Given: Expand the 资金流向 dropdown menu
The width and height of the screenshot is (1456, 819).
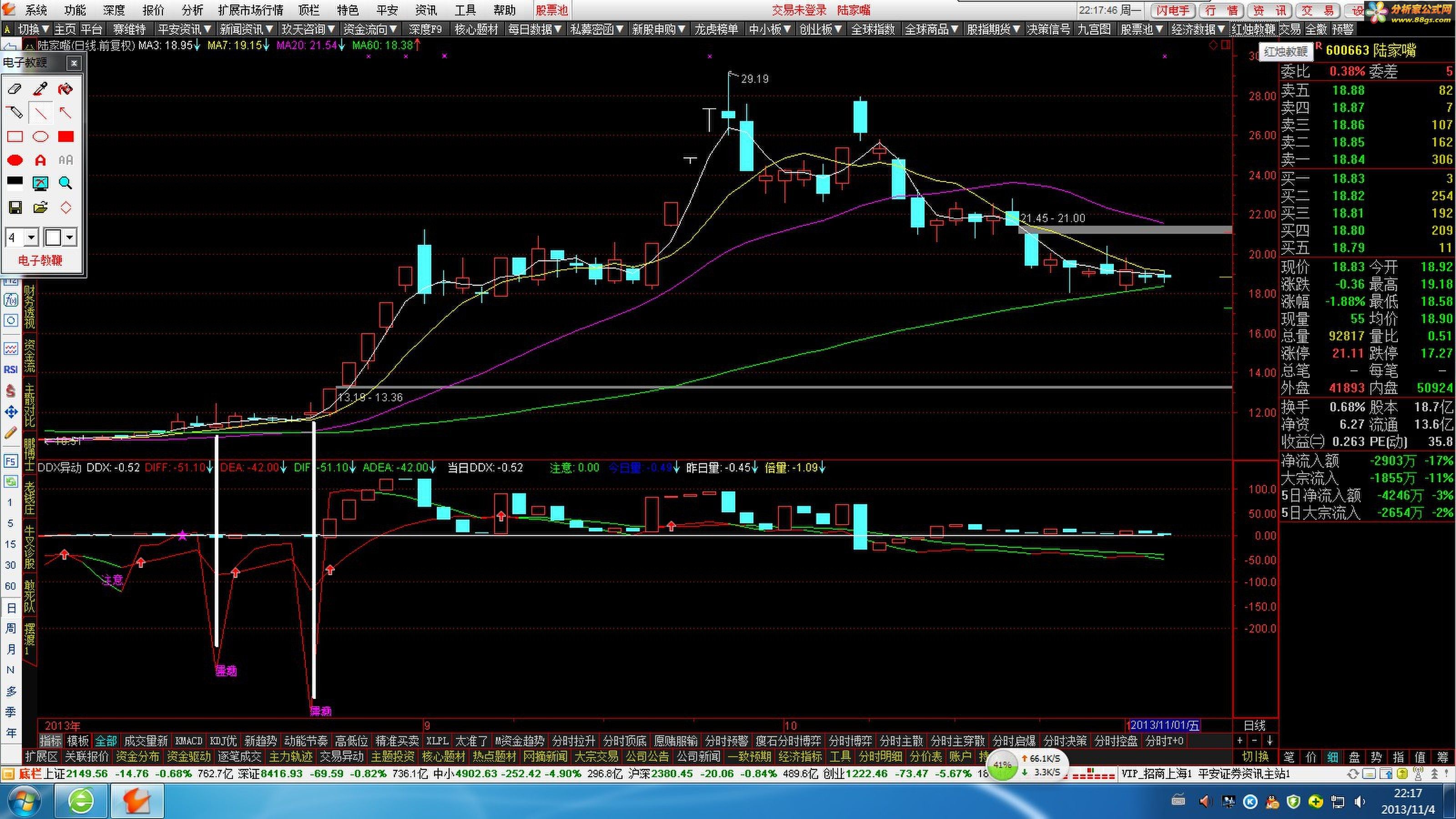Looking at the screenshot, I should pos(369,30).
